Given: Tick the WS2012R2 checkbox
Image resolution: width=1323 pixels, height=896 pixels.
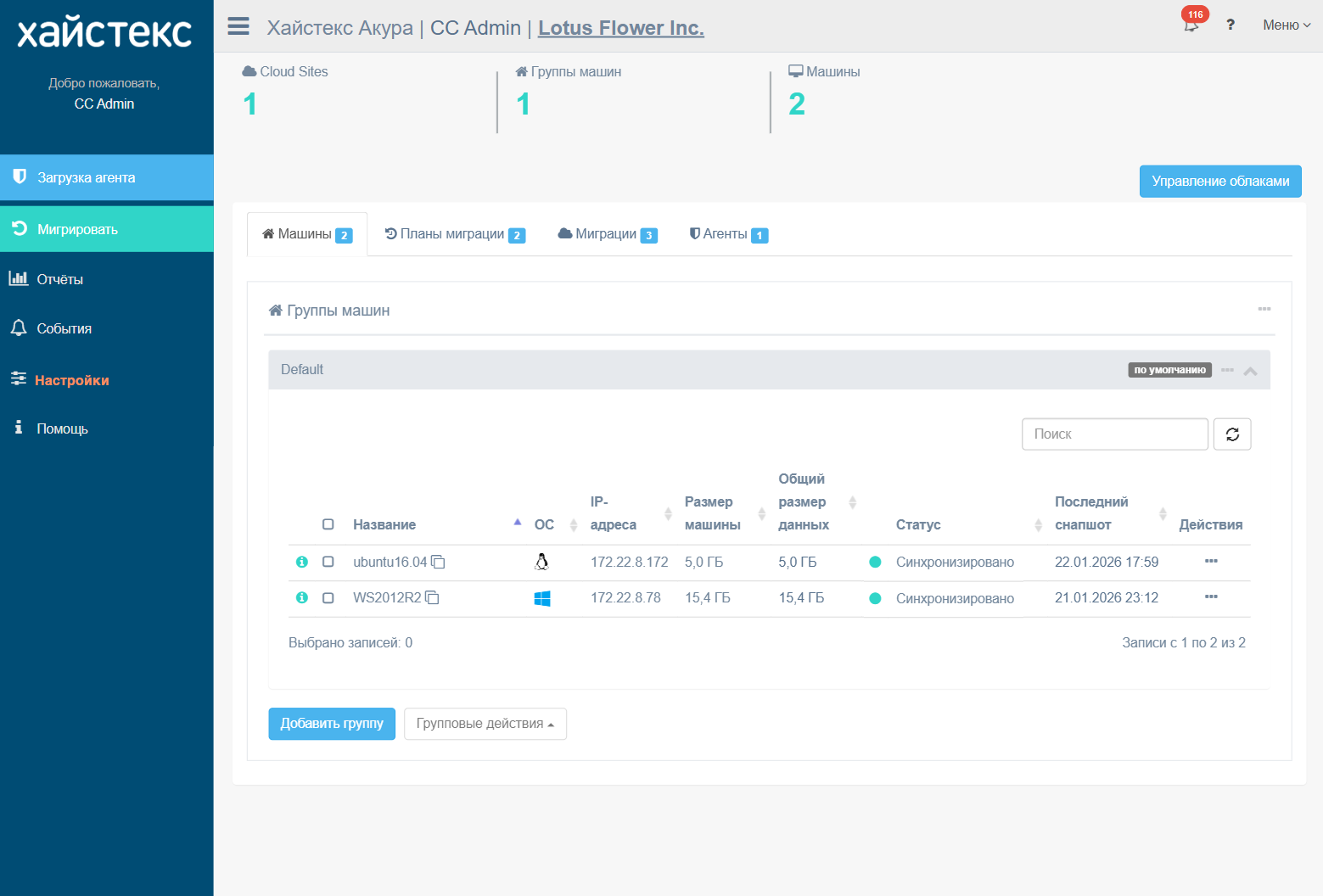Looking at the screenshot, I should pyautogui.click(x=328, y=598).
